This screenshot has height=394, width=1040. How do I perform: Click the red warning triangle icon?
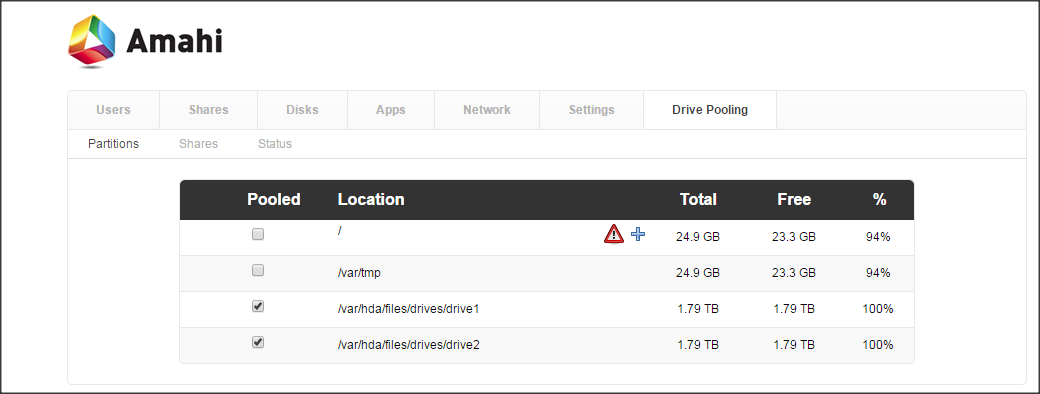click(614, 233)
